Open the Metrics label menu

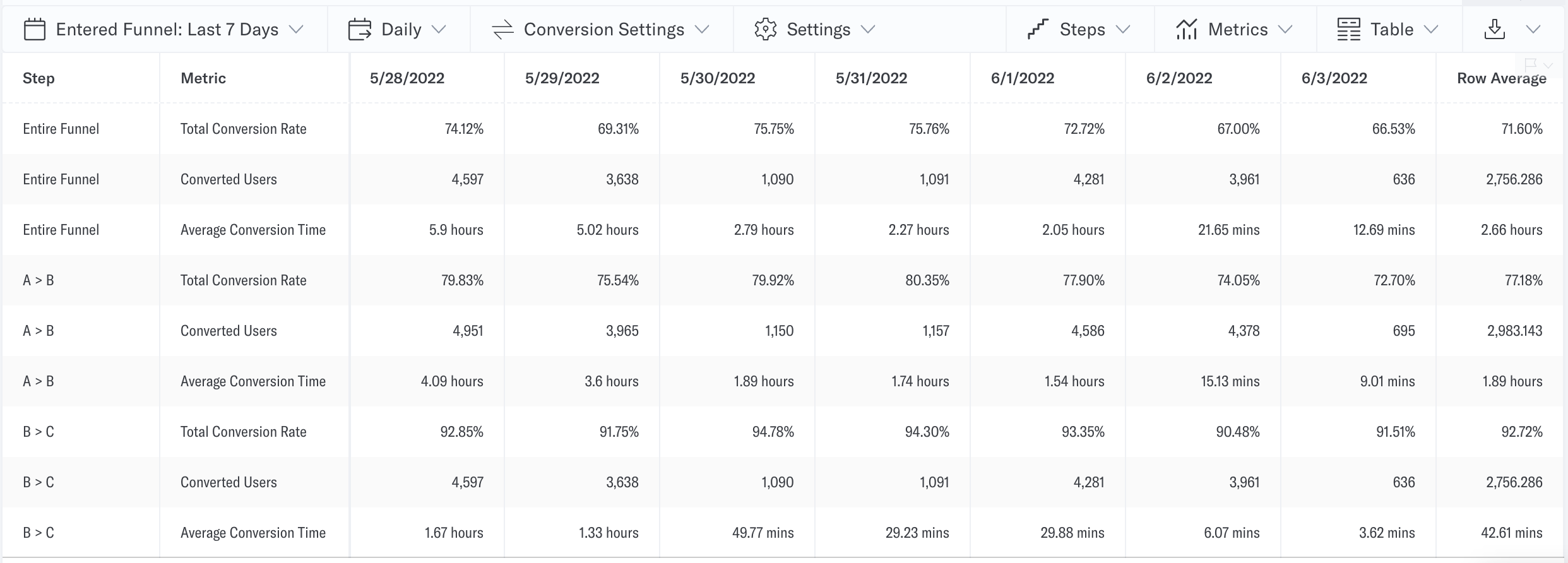point(1238,30)
